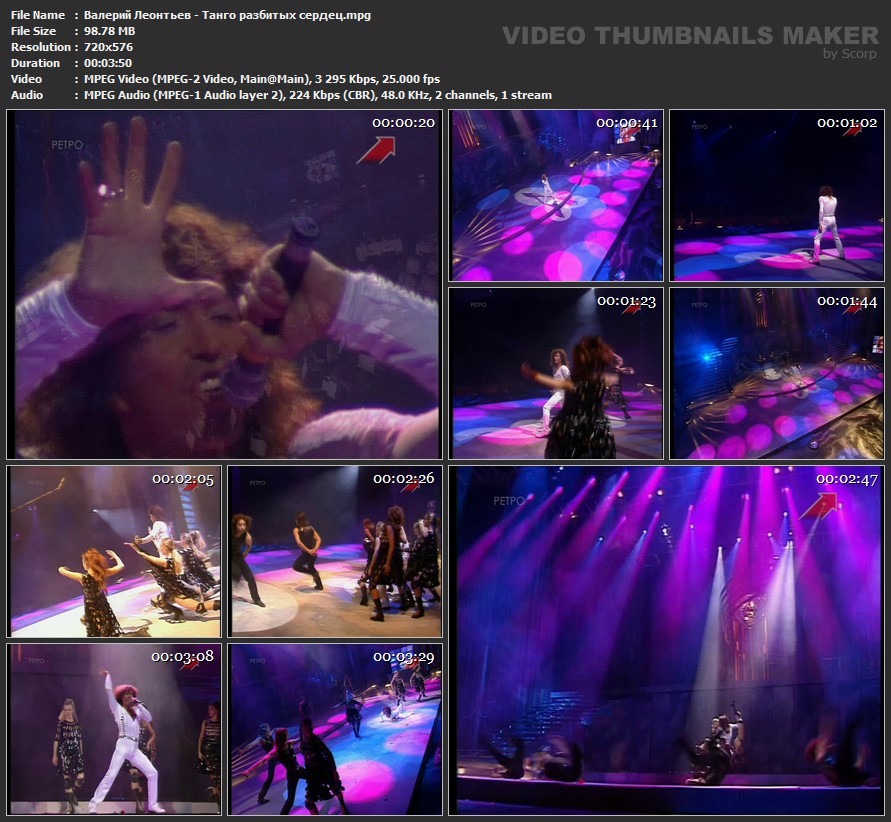The image size is (891, 822).
Task: Select the thumbnail stamped 00:02:47
Action: pyautogui.click(x=667, y=640)
